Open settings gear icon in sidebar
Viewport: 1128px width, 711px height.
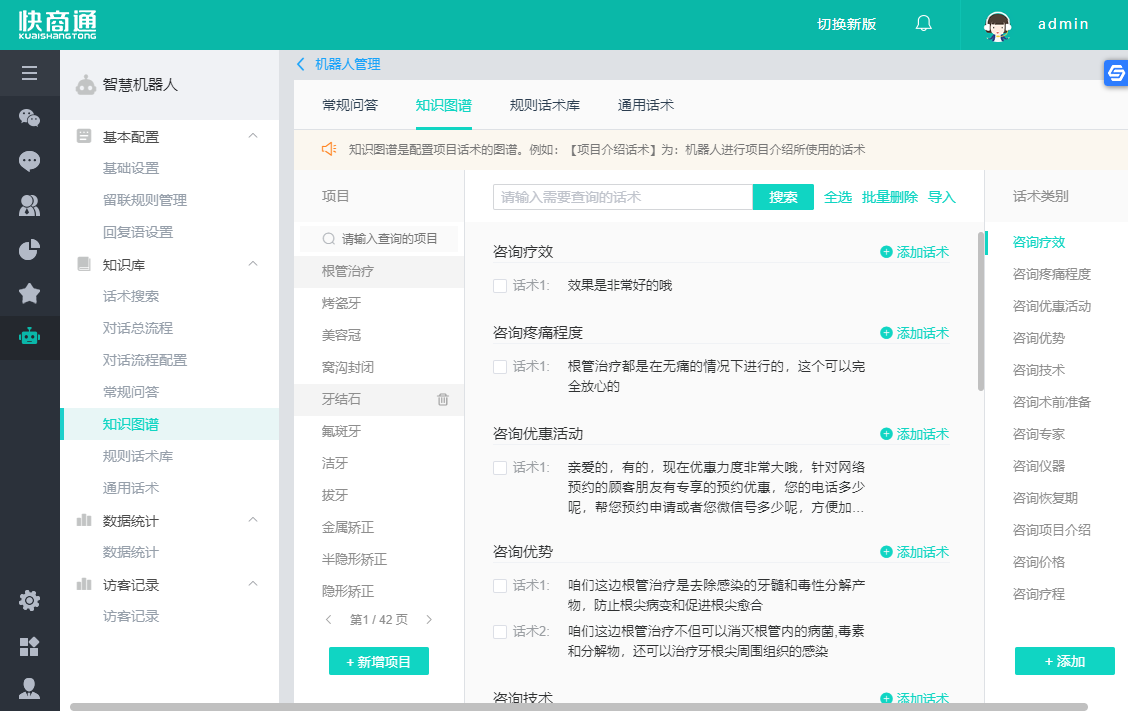[x=29, y=600]
